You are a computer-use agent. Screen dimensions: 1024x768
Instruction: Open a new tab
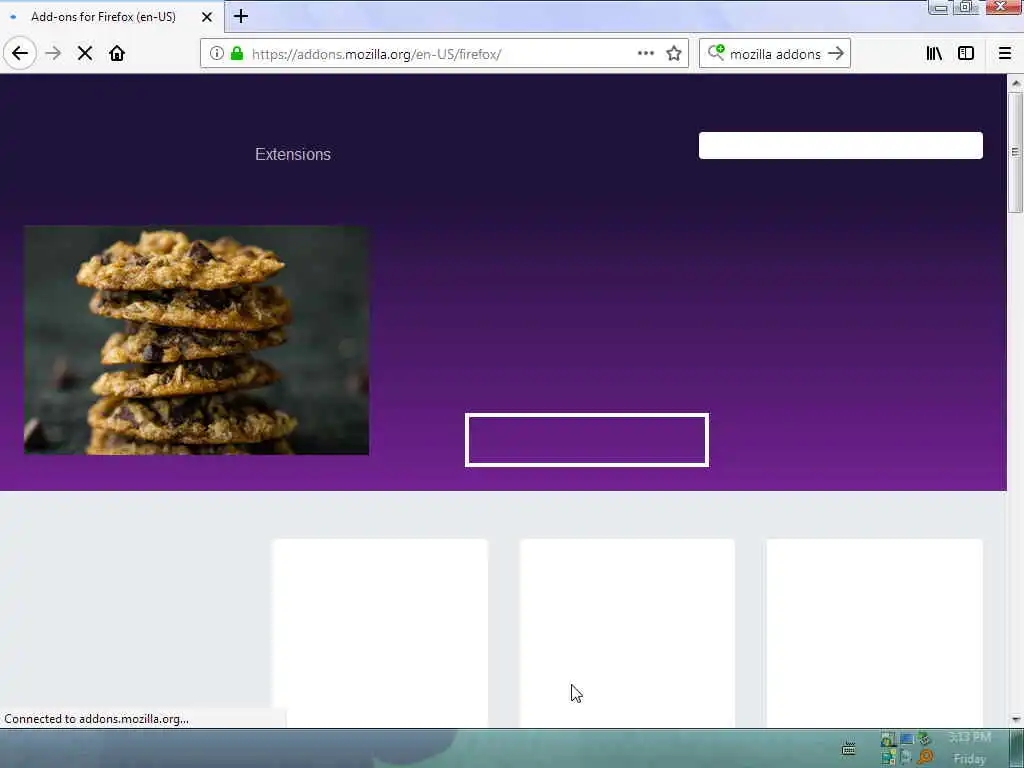click(241, 16)
